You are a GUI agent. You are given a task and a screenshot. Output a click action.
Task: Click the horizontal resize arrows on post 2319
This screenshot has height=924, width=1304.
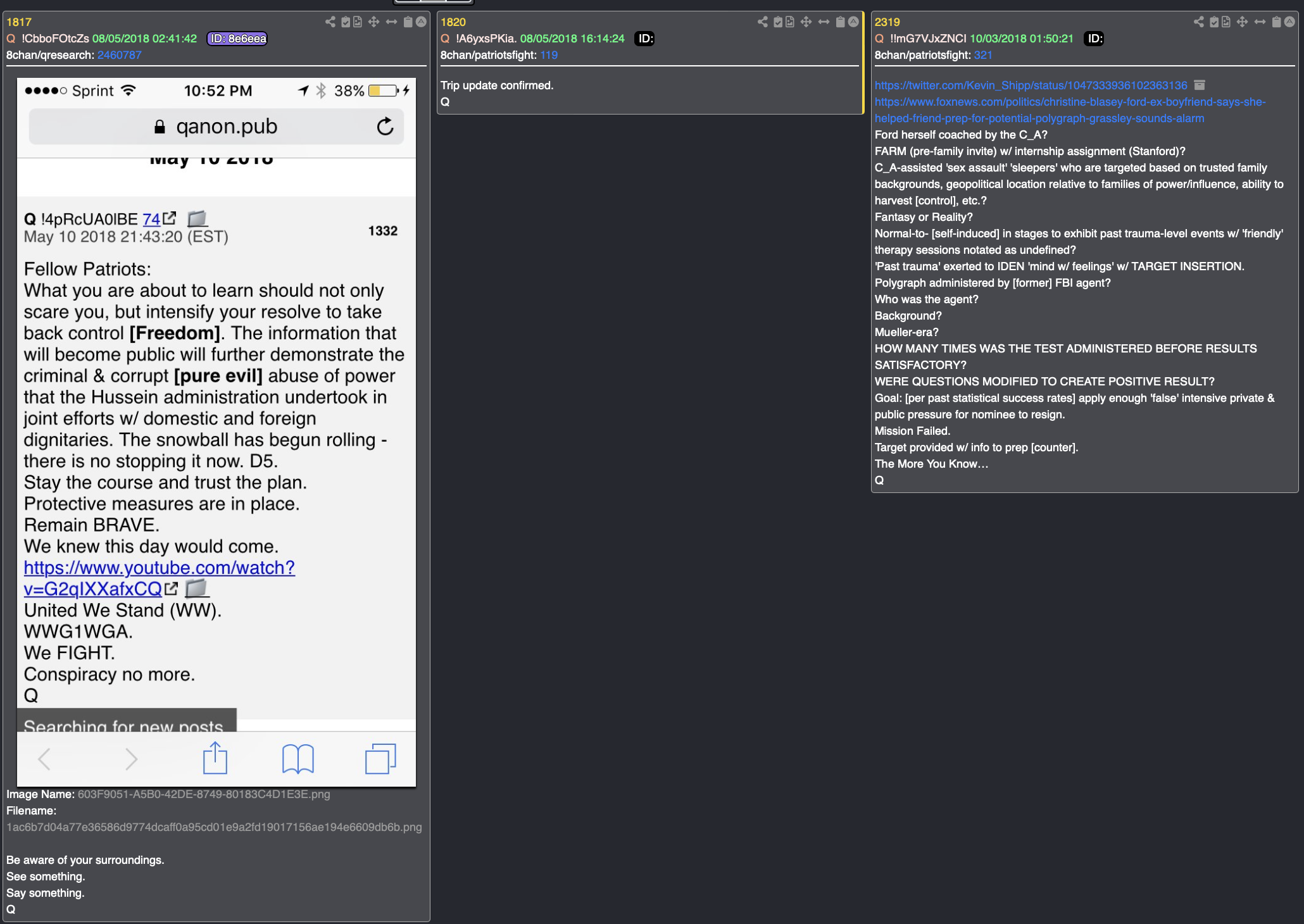(1260, 22)
